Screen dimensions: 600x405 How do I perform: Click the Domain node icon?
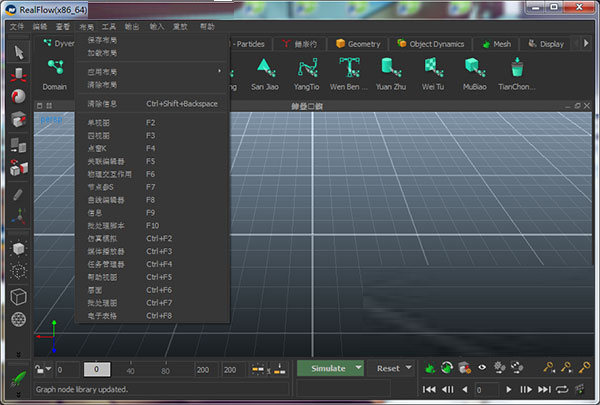click(x=55, y=68)
